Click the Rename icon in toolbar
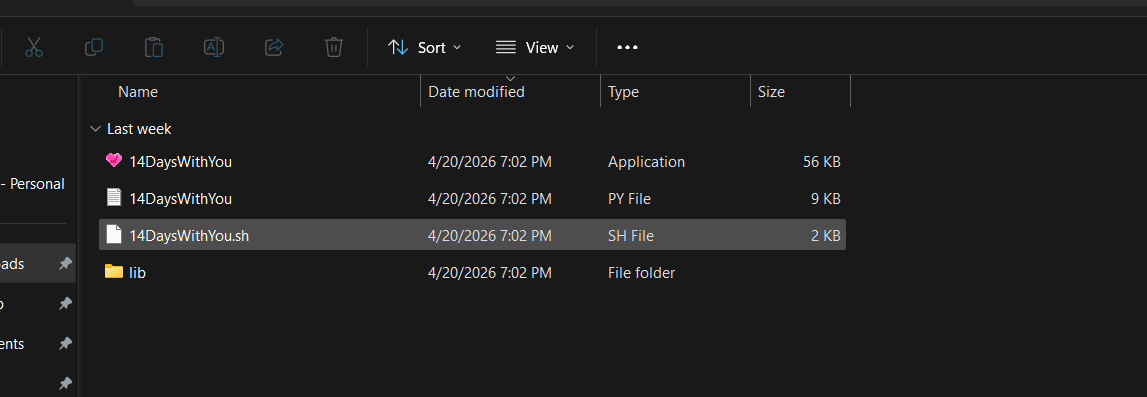The image size is (1147, 397). [x=214, y=48]
